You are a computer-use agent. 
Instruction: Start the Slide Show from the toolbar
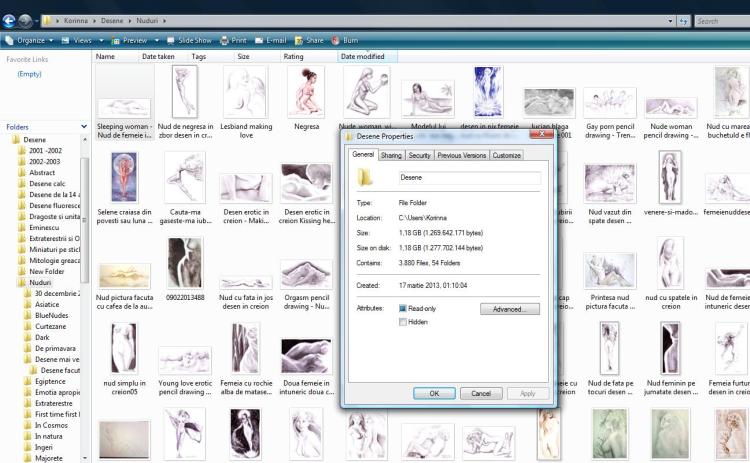coord(189,41)
